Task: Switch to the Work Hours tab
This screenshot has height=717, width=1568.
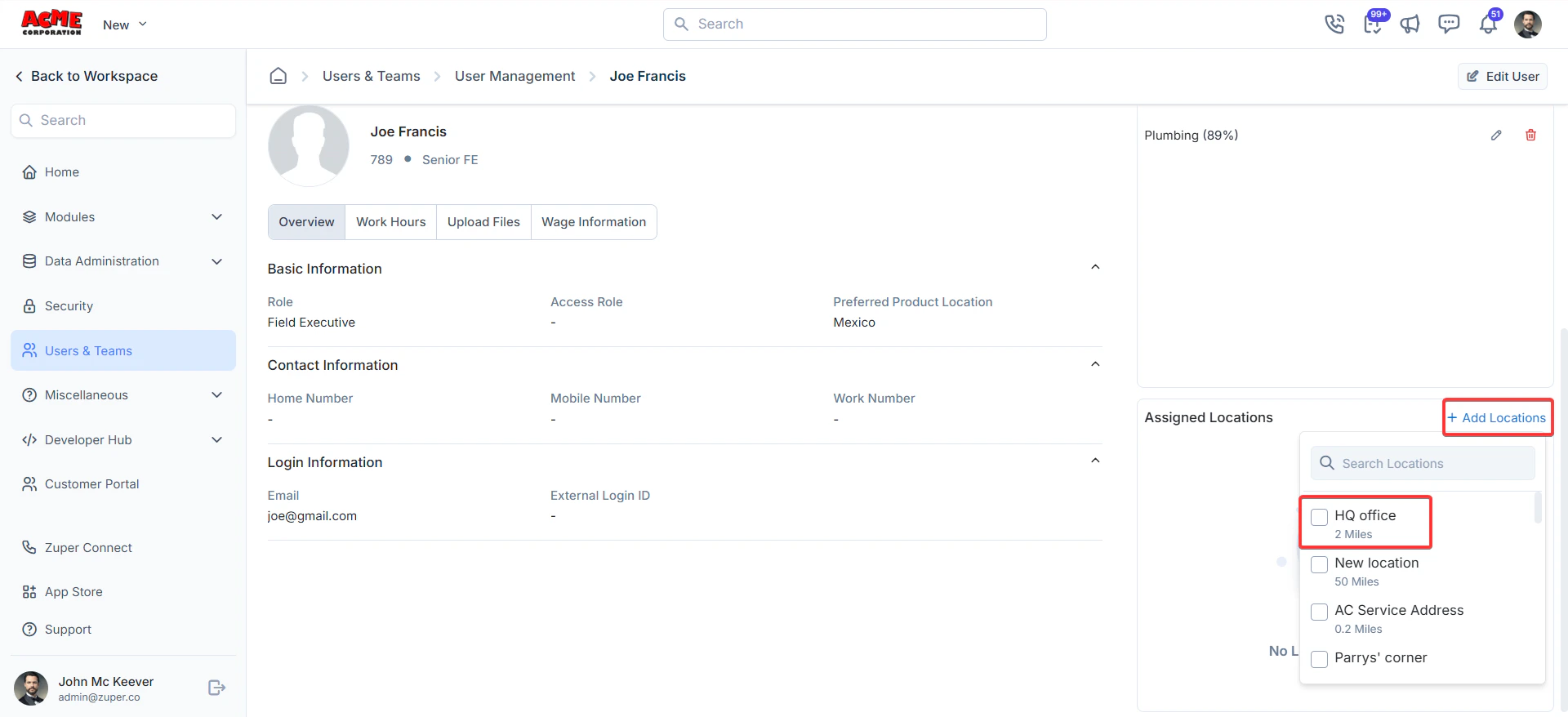Action: coord(391,222)
